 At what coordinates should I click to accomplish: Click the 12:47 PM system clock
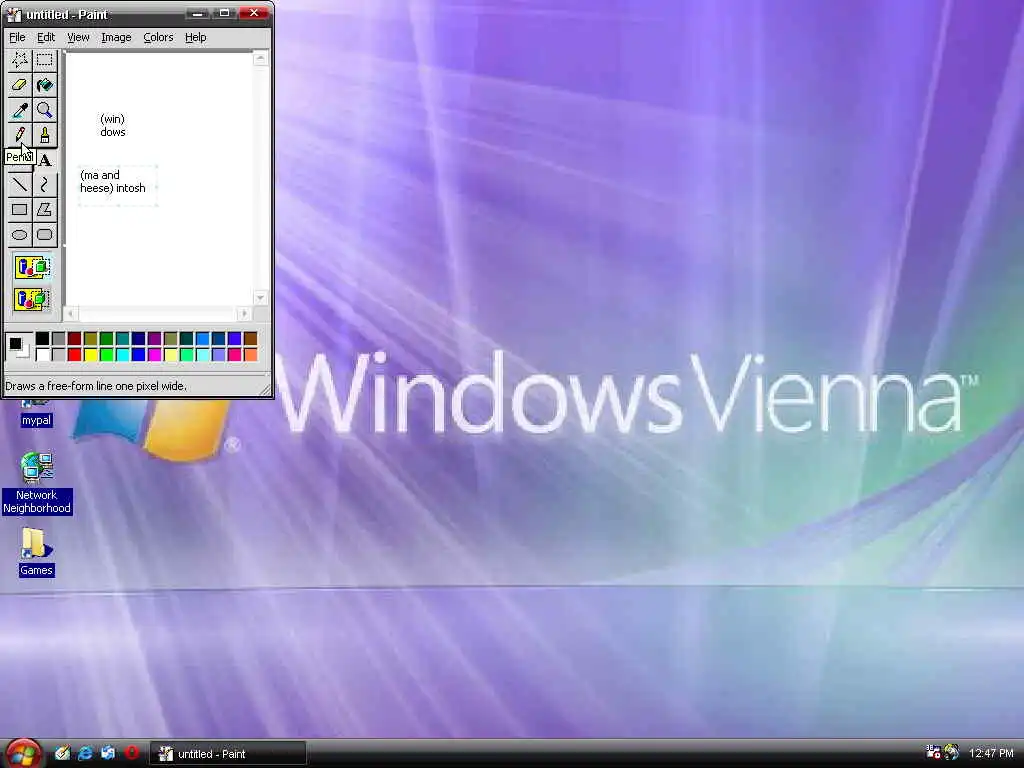point(991,754)
